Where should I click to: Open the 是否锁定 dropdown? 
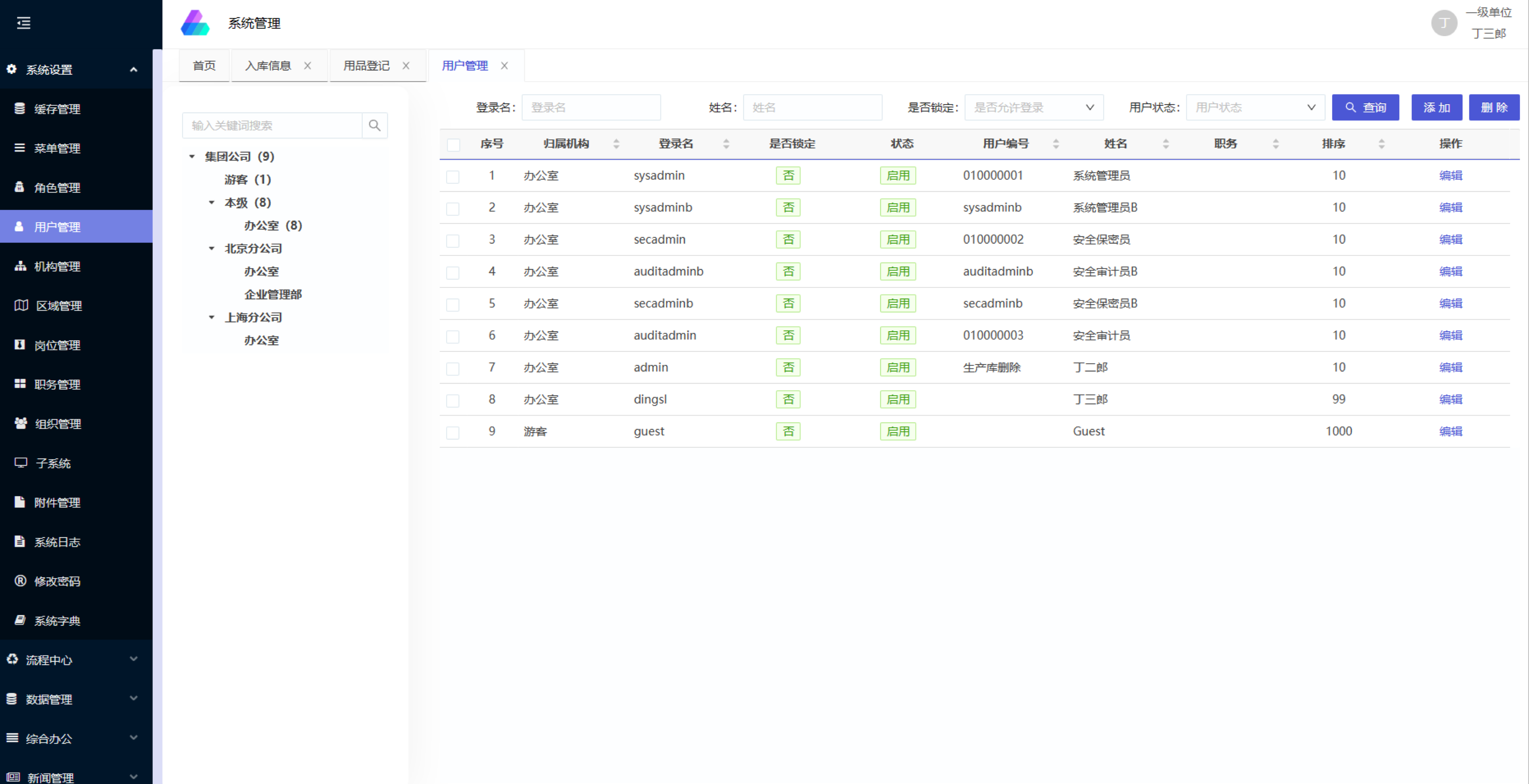pos(1034,107)
